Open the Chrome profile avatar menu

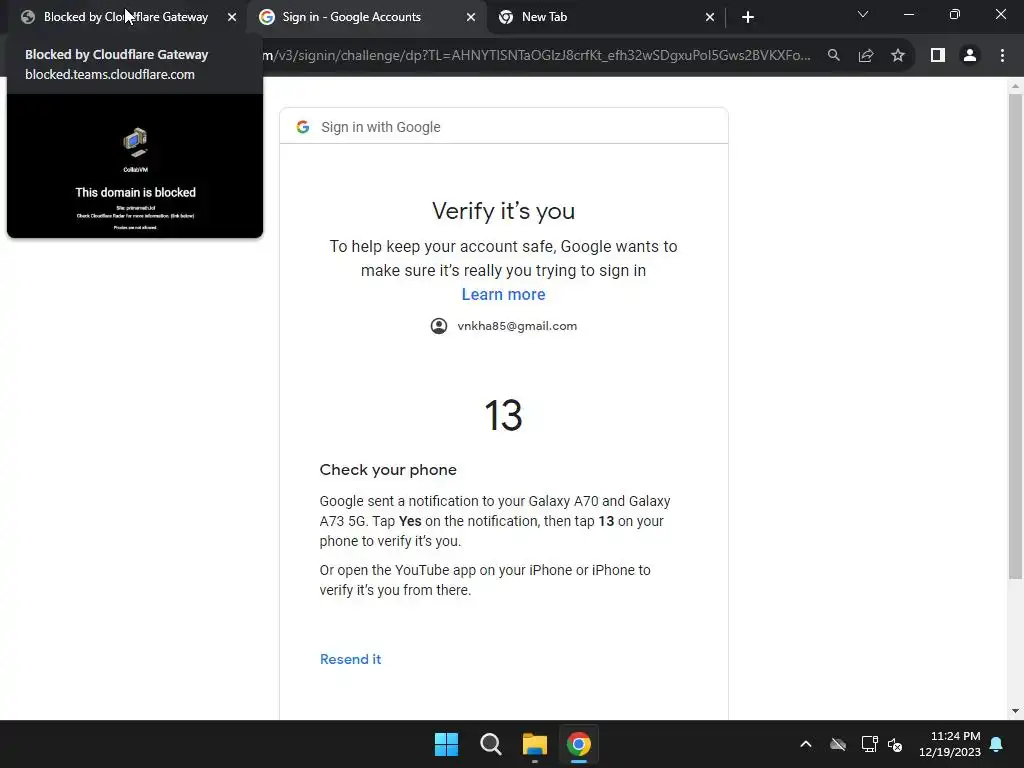tap(970, 56)
